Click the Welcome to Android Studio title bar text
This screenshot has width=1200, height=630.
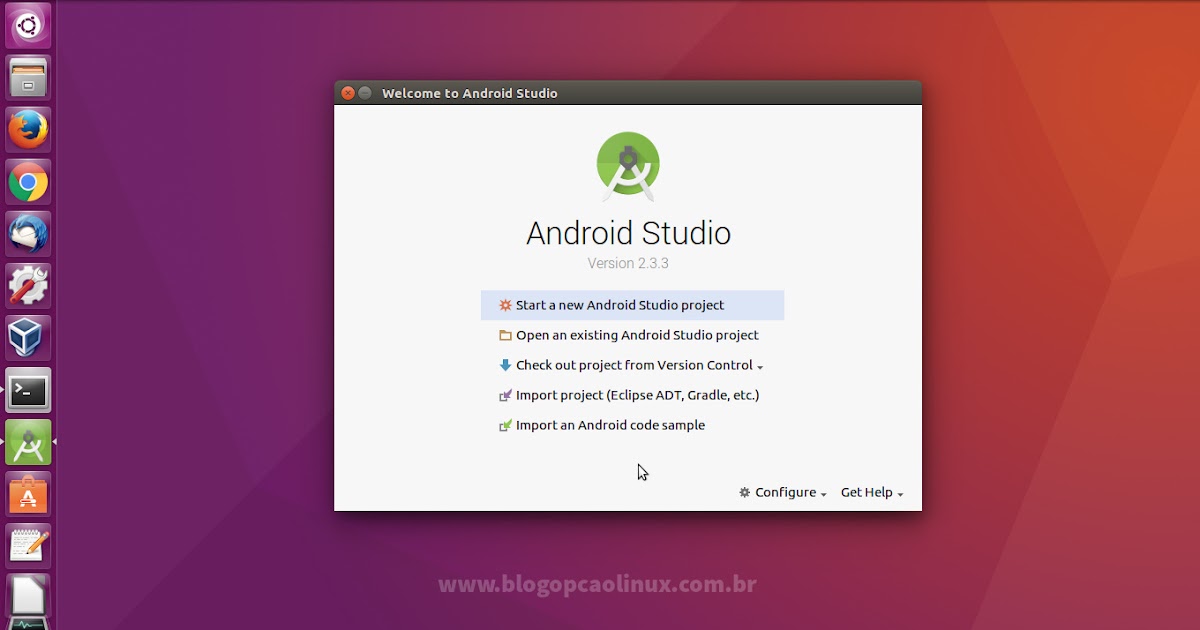(x=470, y=93)
